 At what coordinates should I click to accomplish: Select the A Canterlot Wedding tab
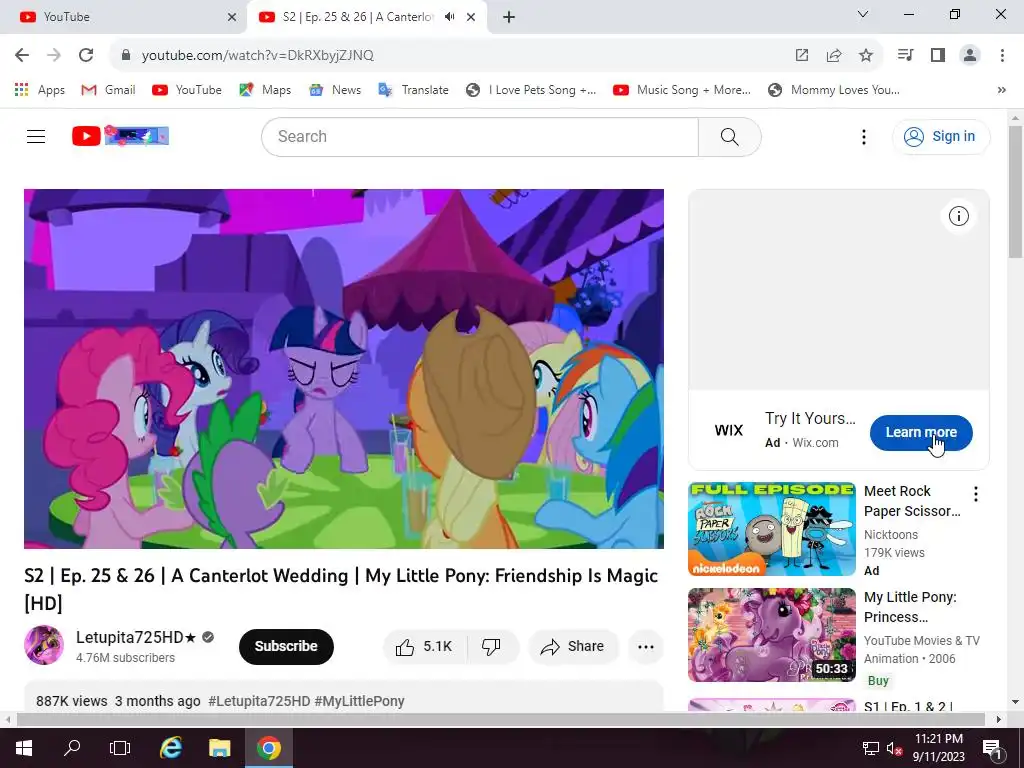(x=358, y=17)
